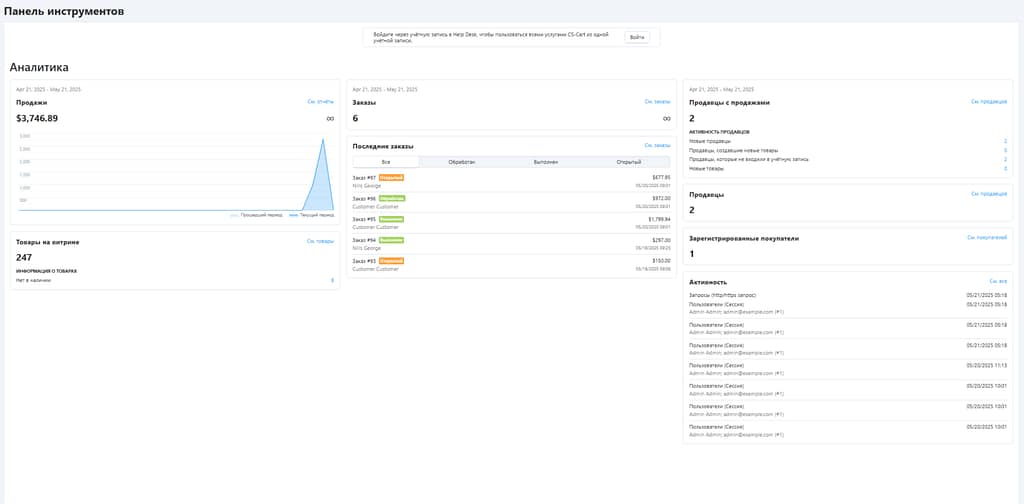The width and height of the screenshot is (1024, 504).
Task: Open См. продавцов in Продавцы с продажами
Action: click(x=988, y=102)
